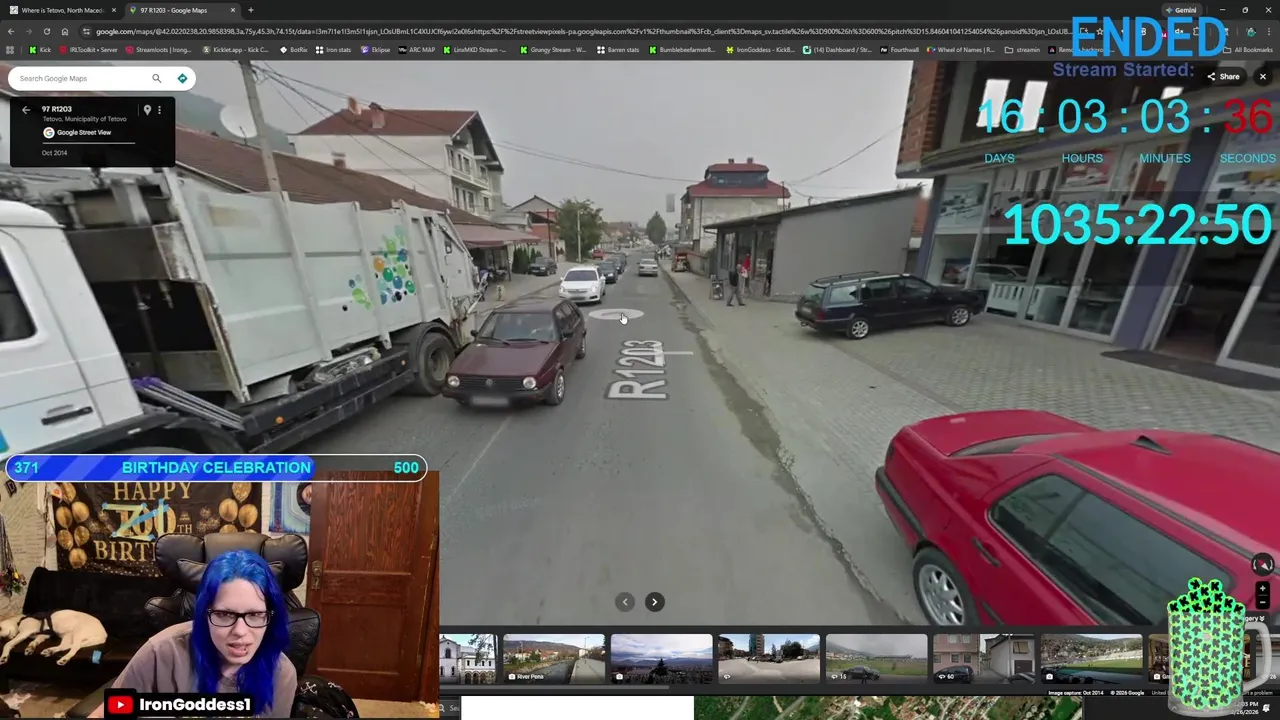The height and width of the screenshot is (720, 1280).
Task: Click the Share button in Street View
Action: 1223,77
